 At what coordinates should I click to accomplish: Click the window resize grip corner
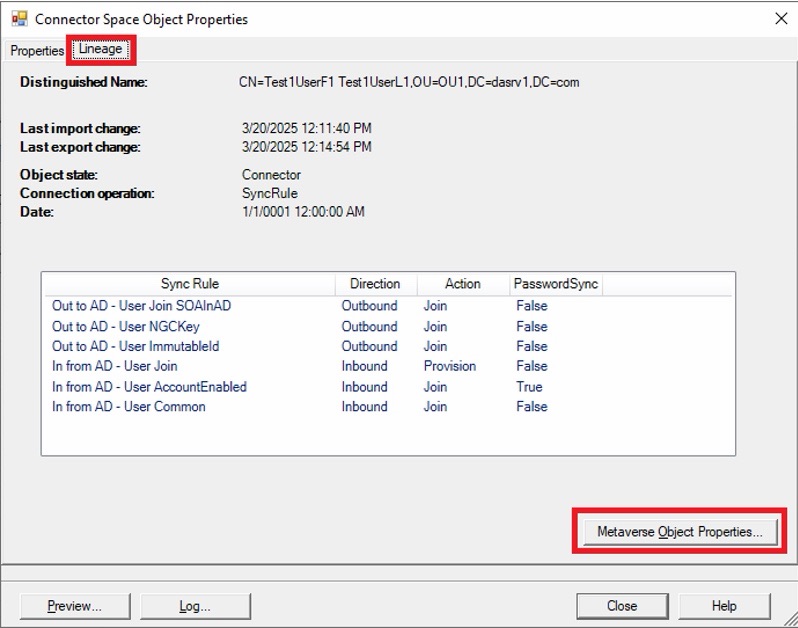[790, 619]
